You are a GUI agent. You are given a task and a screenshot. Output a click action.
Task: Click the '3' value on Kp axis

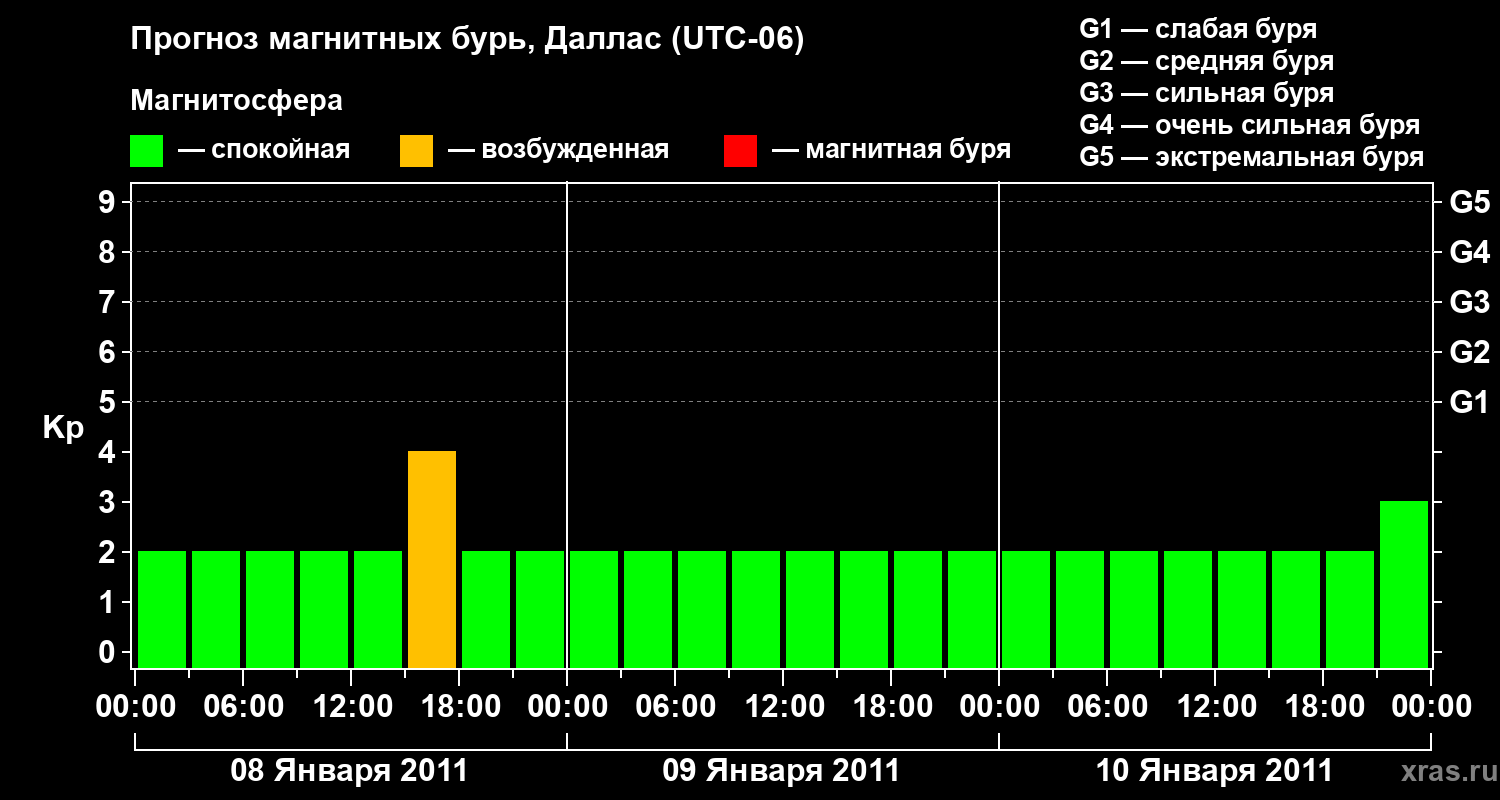[x=109, y=503]
